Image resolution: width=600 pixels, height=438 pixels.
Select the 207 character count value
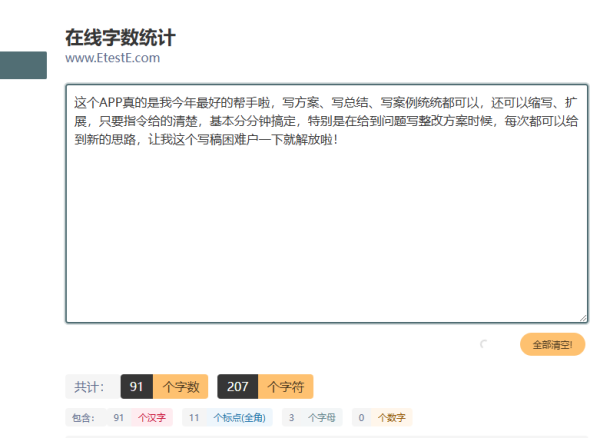coord(238,386)
